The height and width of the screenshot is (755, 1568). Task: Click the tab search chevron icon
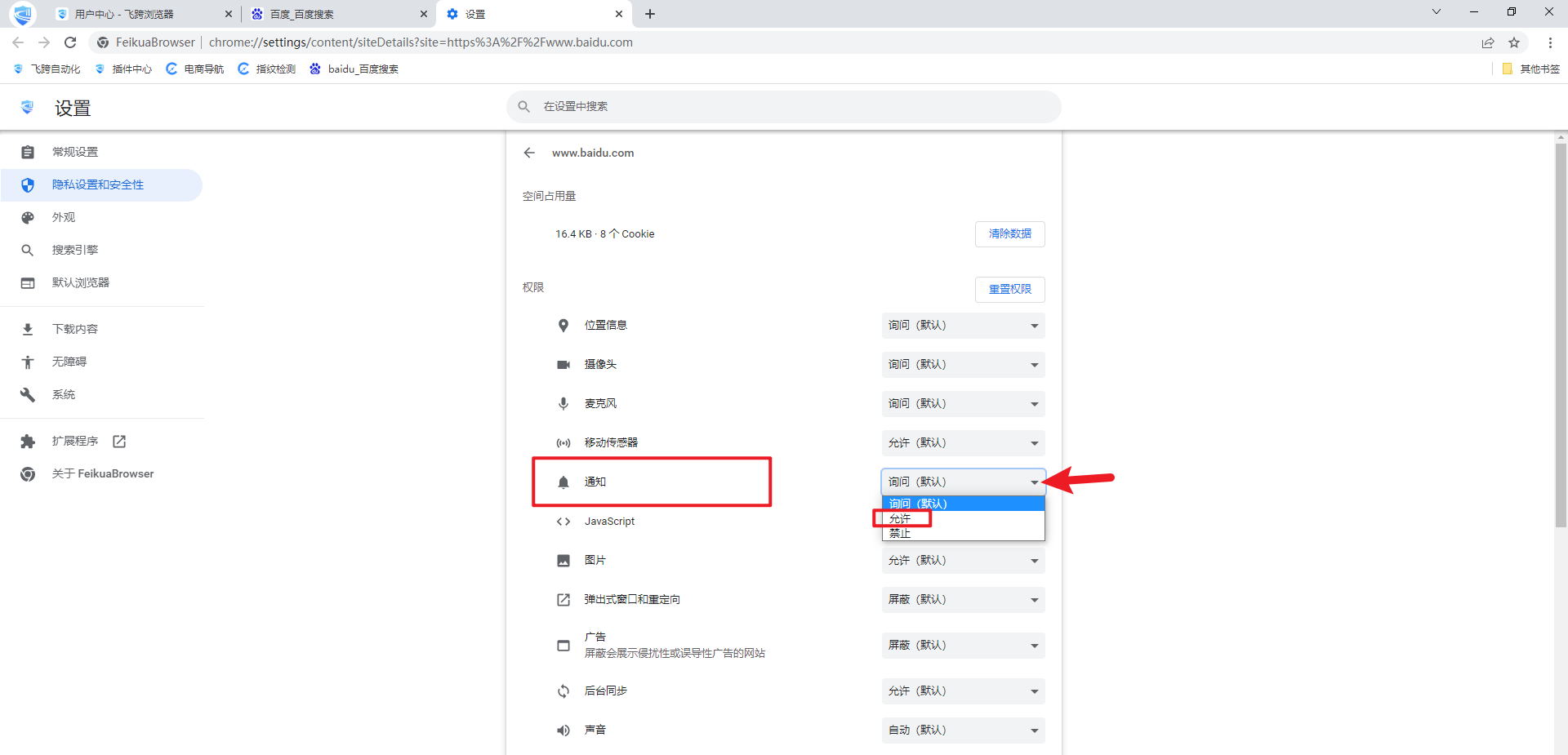[1437, 11]
